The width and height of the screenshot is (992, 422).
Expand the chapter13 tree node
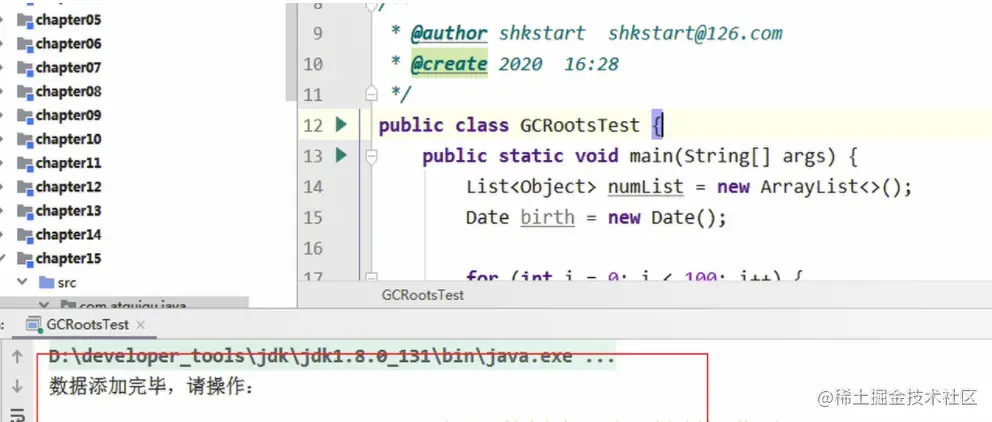[x=3, y=211]
